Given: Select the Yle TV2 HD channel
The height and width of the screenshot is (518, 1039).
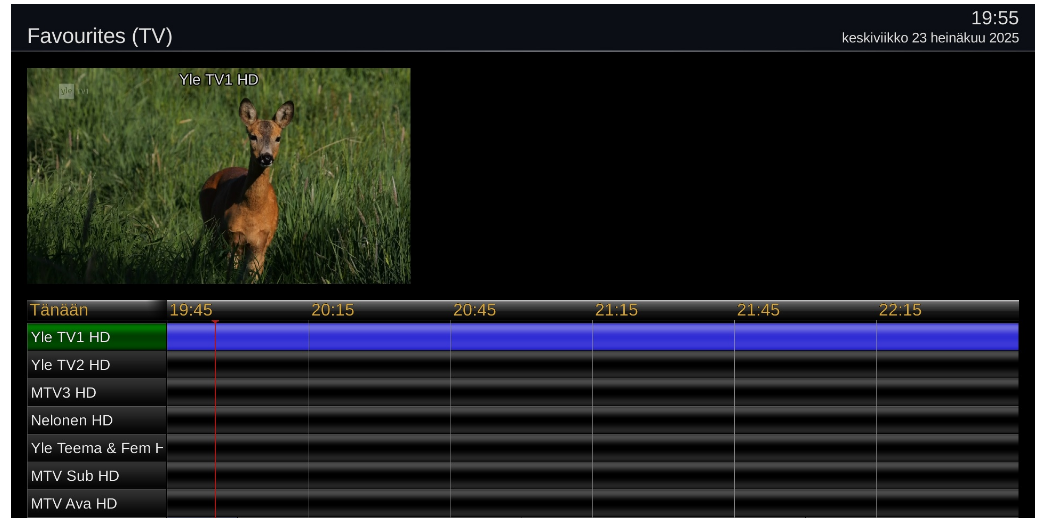Looking at the screenshot, I should pyautogui.click(x=97, y=364).
